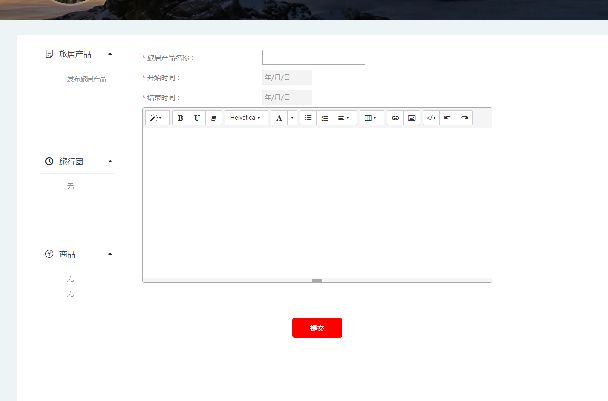Click the insert link icon

[395, 118]
